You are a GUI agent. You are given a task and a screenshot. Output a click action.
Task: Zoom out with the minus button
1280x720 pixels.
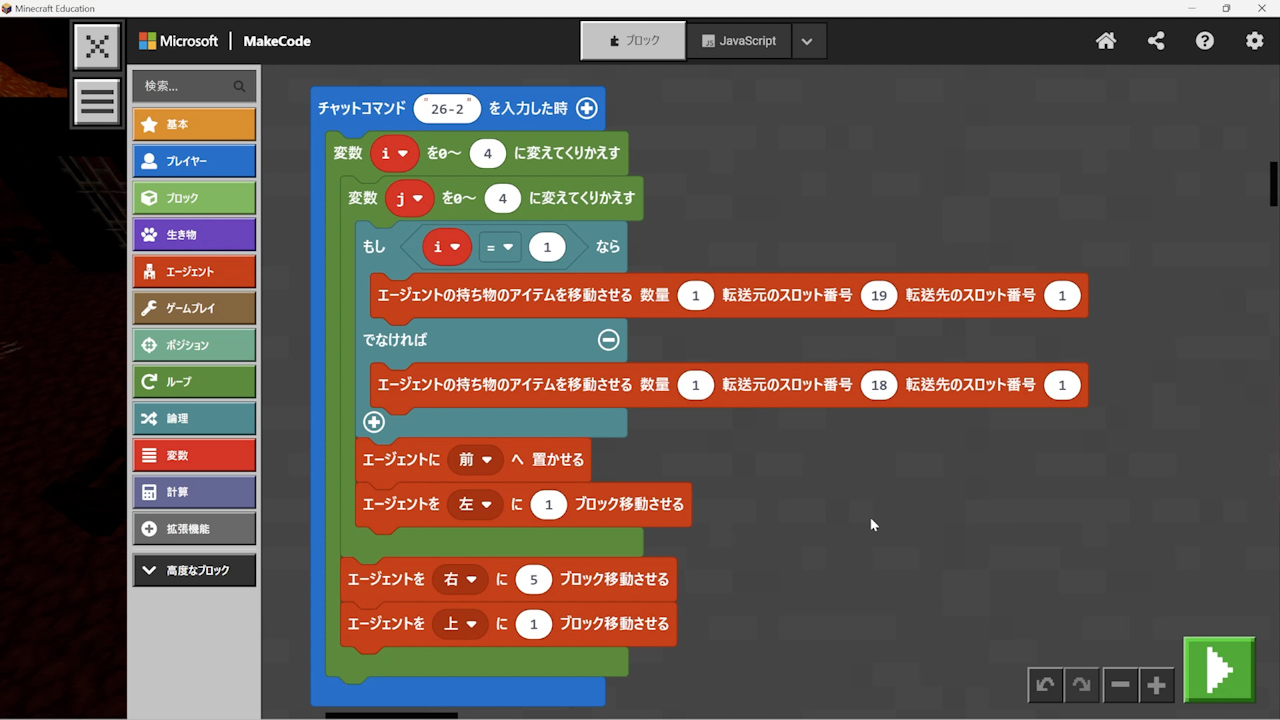click(1120, 685)
